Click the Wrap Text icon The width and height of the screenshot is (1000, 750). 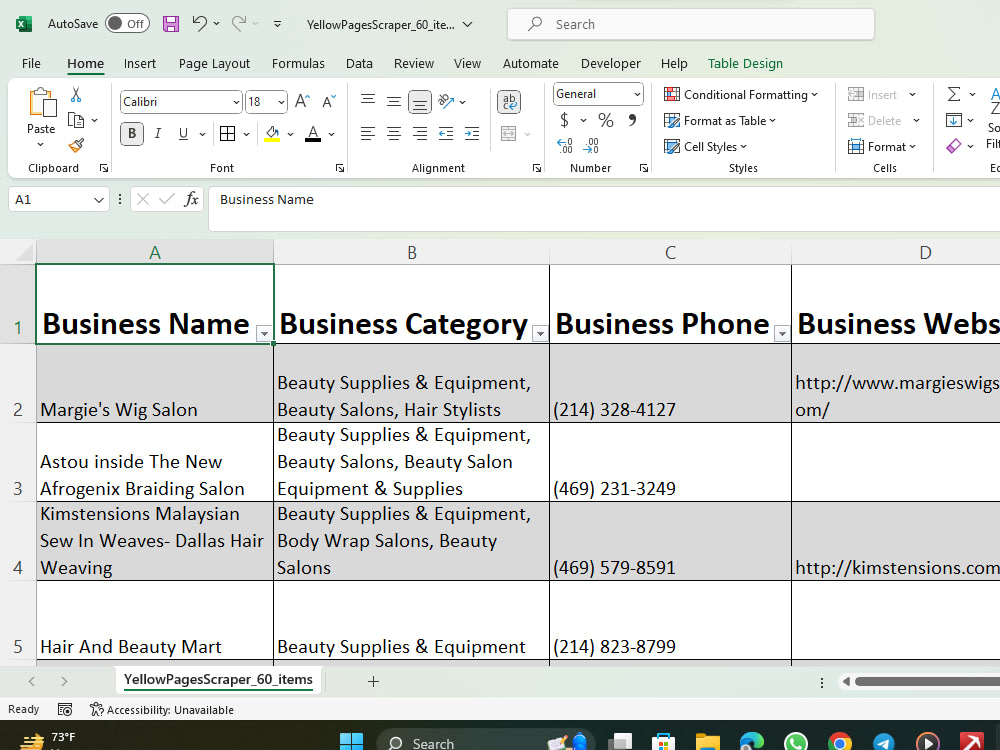pyautogui.click(x=509, y=101)
